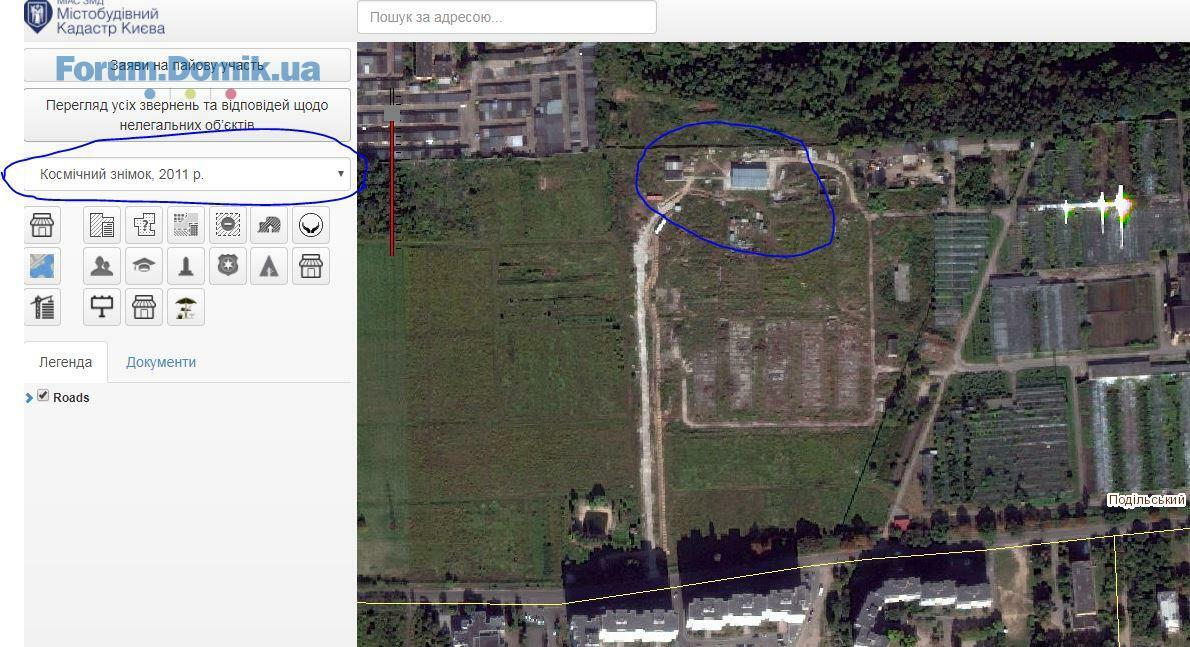Open the Документи tab
This screenshot has width=1190, height=647.
[x=161, y=363]
